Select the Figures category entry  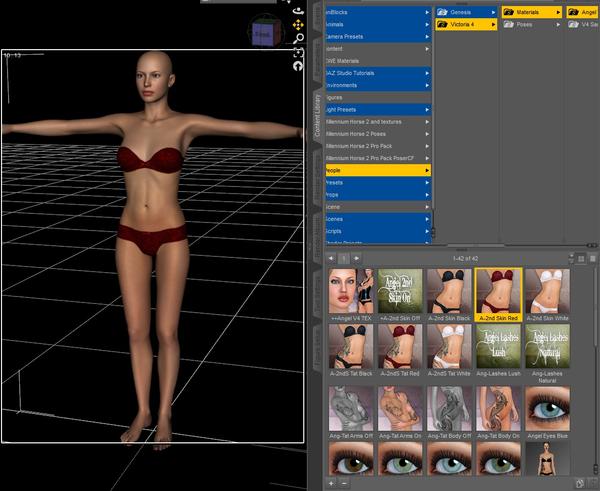click(378, 98)
